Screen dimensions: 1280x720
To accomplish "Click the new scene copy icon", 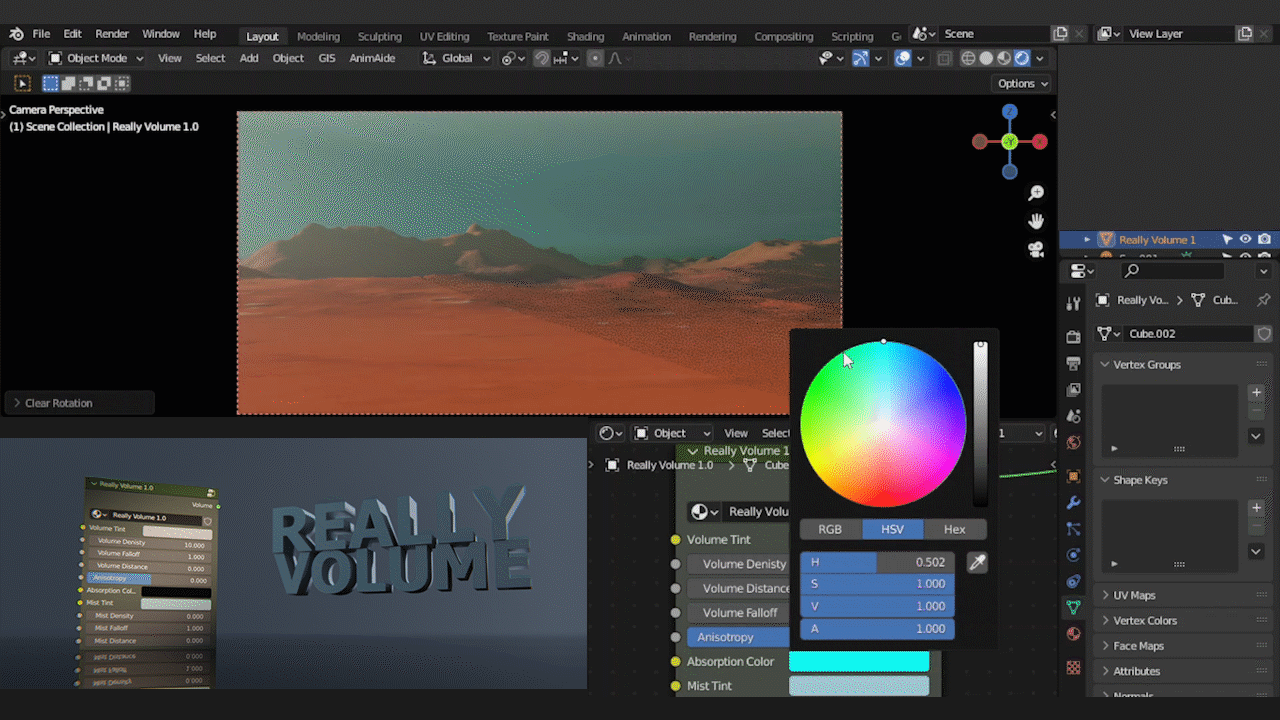I will 1060,34.
